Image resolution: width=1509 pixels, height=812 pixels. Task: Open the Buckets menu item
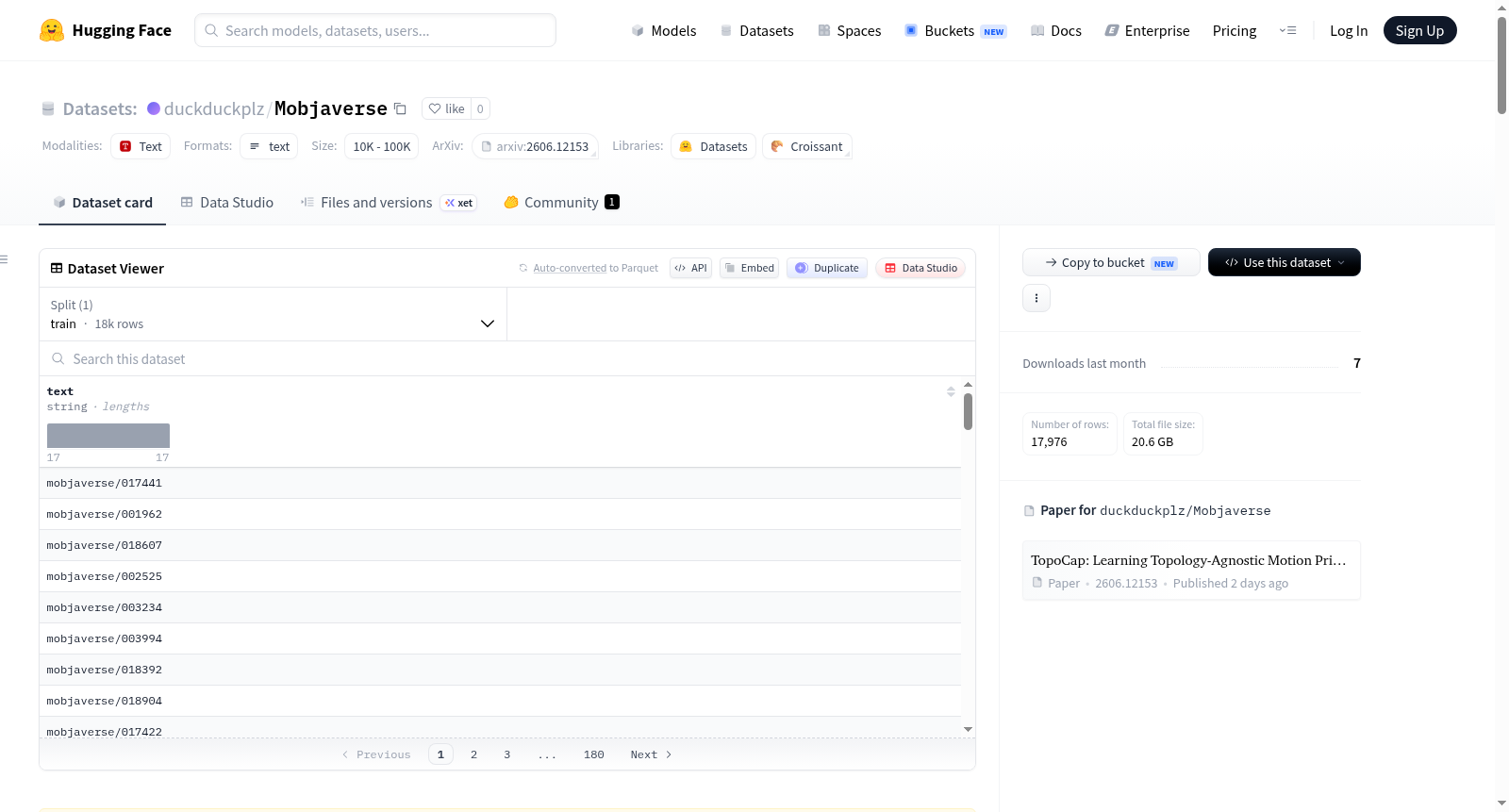[x=955, y=31]
